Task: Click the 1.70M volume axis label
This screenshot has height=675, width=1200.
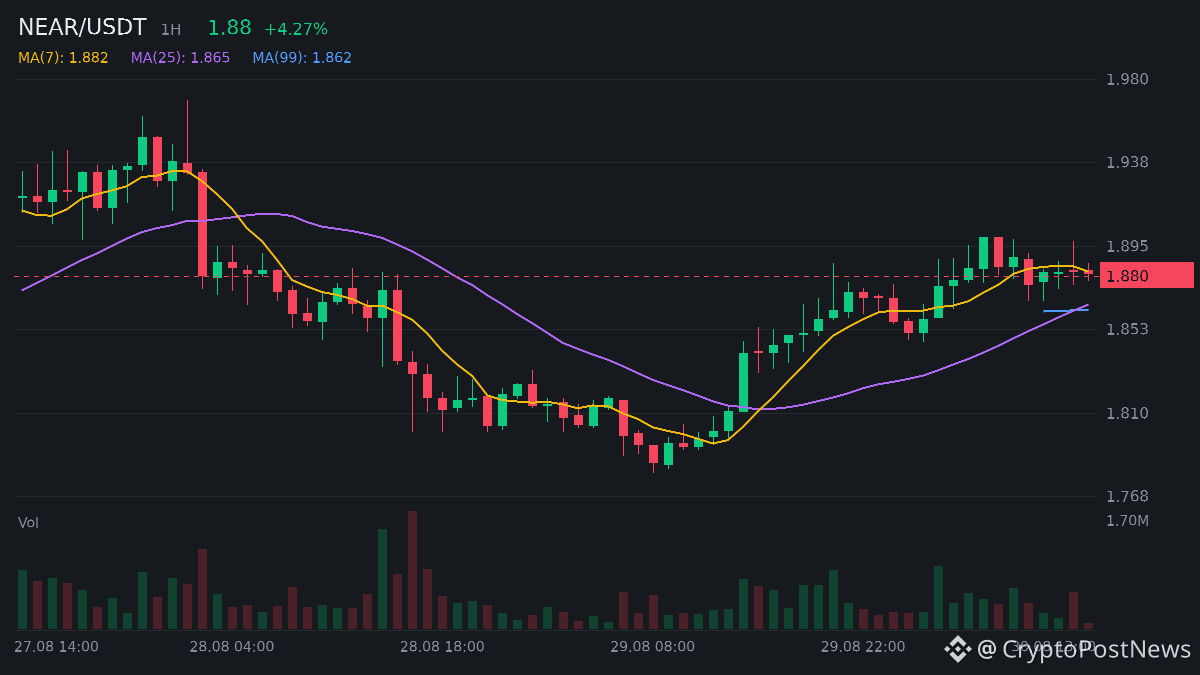Action: [x=1127, y=521]
